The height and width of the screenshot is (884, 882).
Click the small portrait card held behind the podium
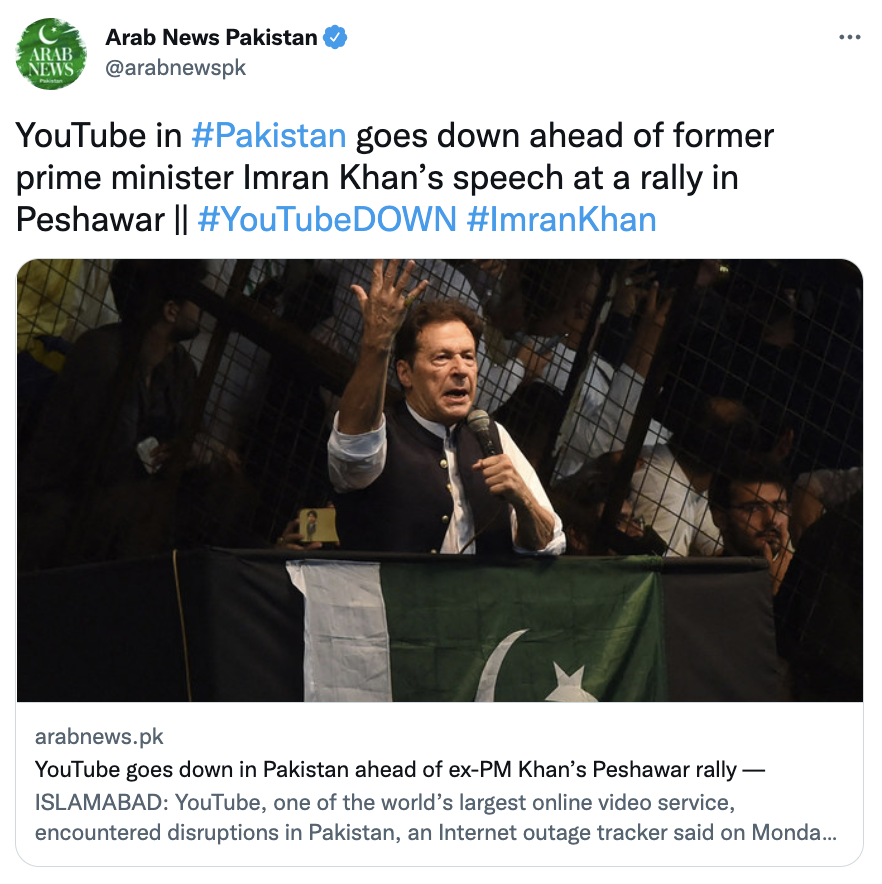(x=317, y=525)
